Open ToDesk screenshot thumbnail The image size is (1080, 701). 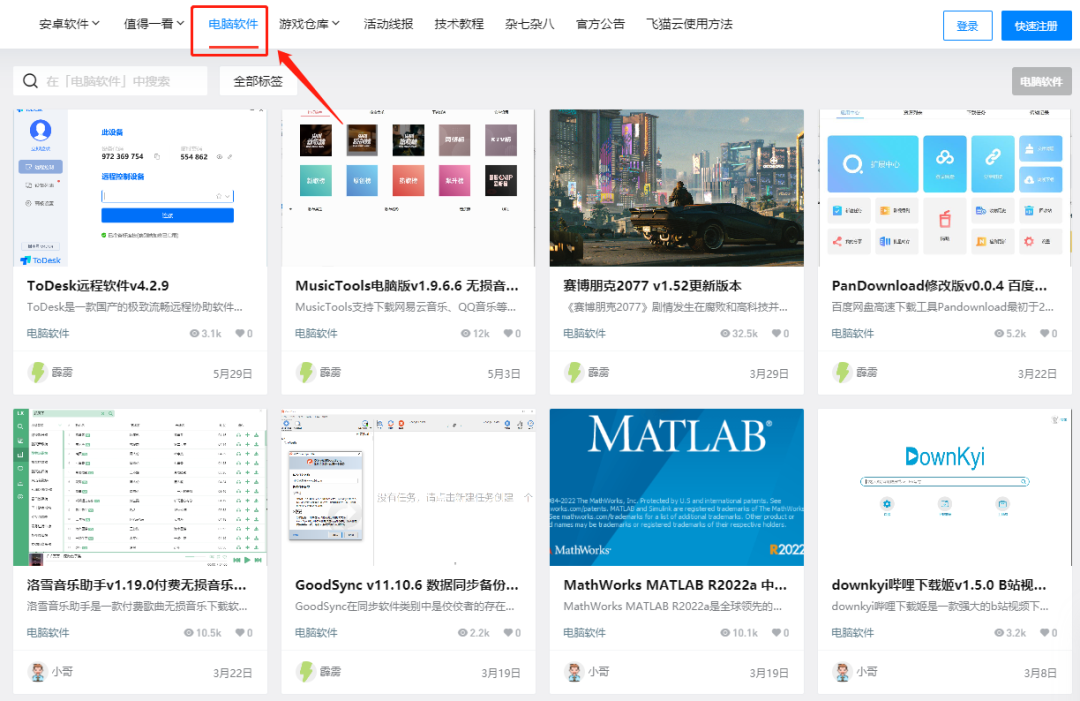(x=140, y=187)
